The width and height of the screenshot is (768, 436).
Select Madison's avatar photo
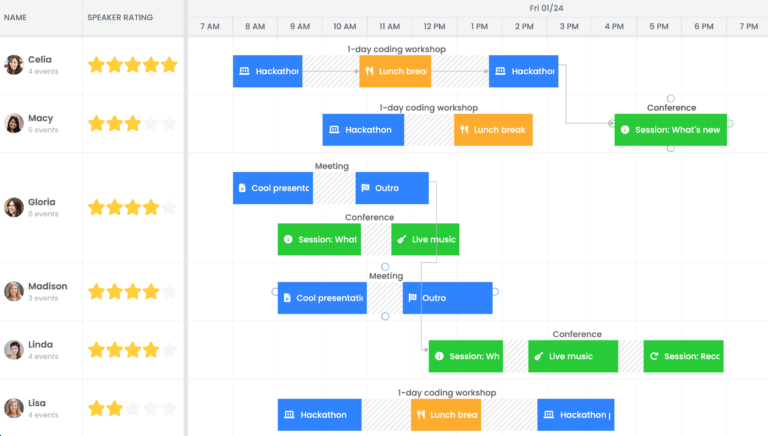click(x=14, y=291)
